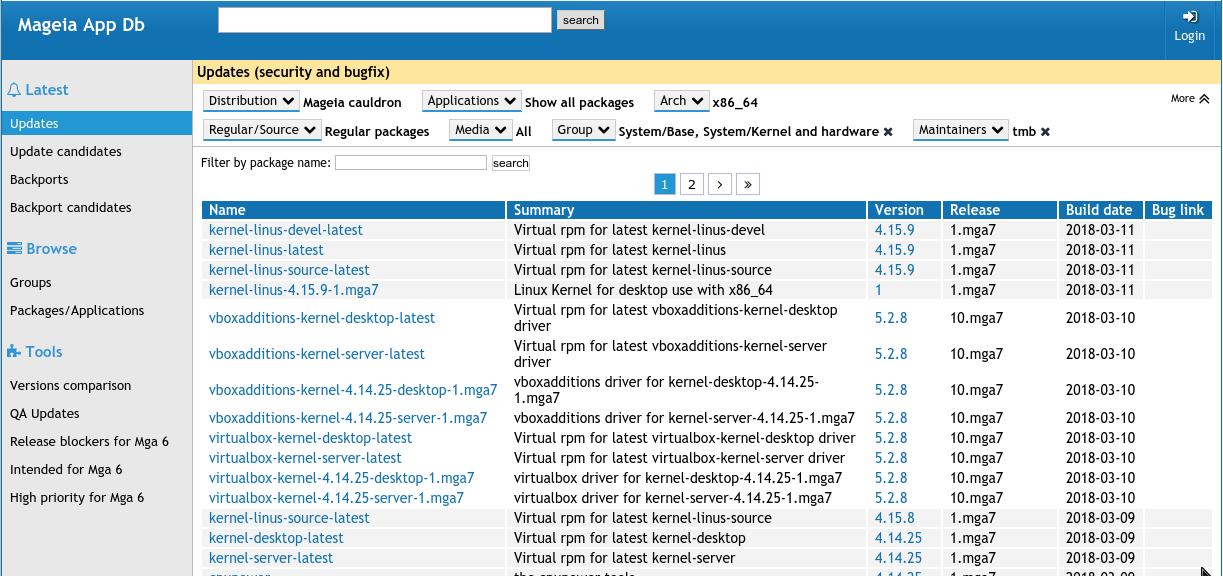The width and height of the screenshot is (1223, 576).
Task: Open the Distribution dropdown
Action: 251,101
